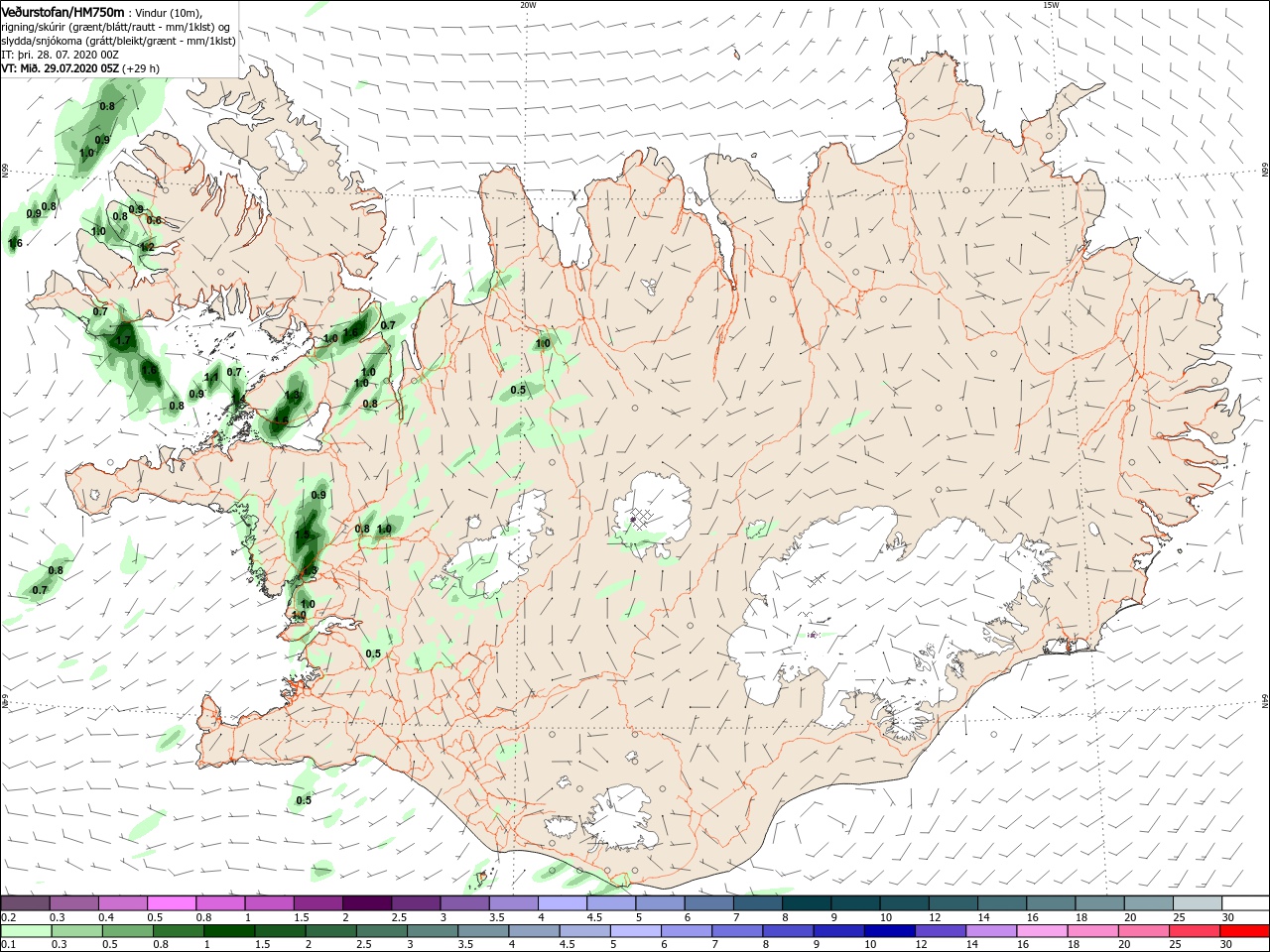
Task: Select the darkest green swatch between 1 and 1.5
Action: (230, 931)
